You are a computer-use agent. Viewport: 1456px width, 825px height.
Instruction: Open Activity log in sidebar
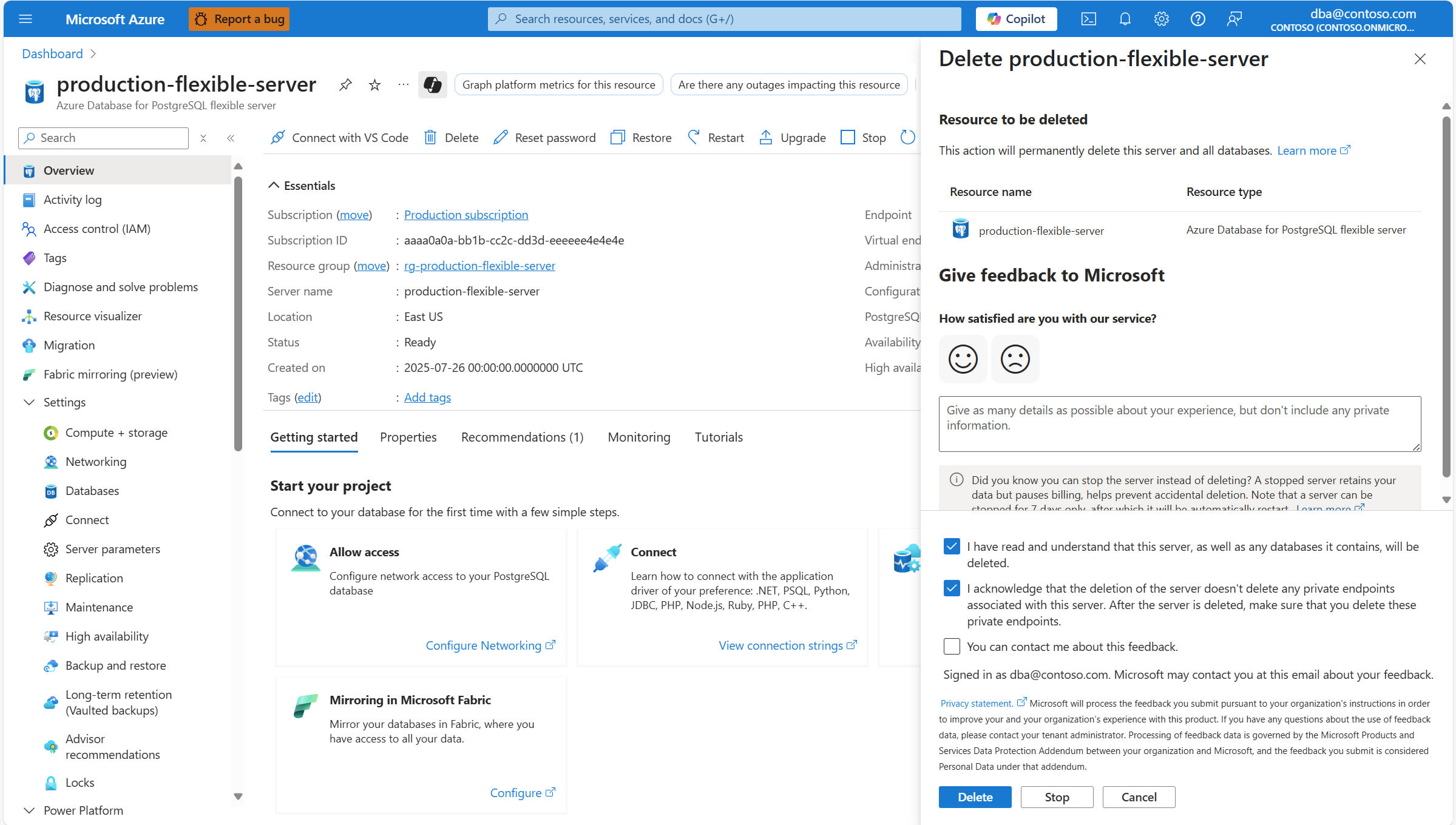coord(72,200)
